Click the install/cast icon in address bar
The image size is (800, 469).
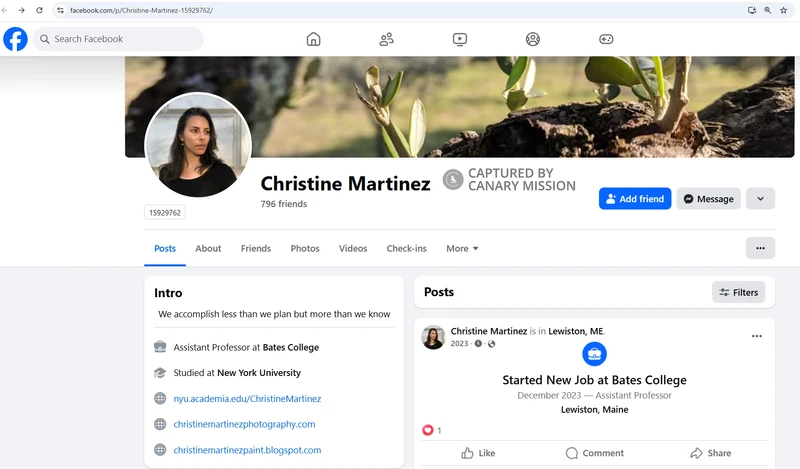pyautogui.click(x=752, y=10)
